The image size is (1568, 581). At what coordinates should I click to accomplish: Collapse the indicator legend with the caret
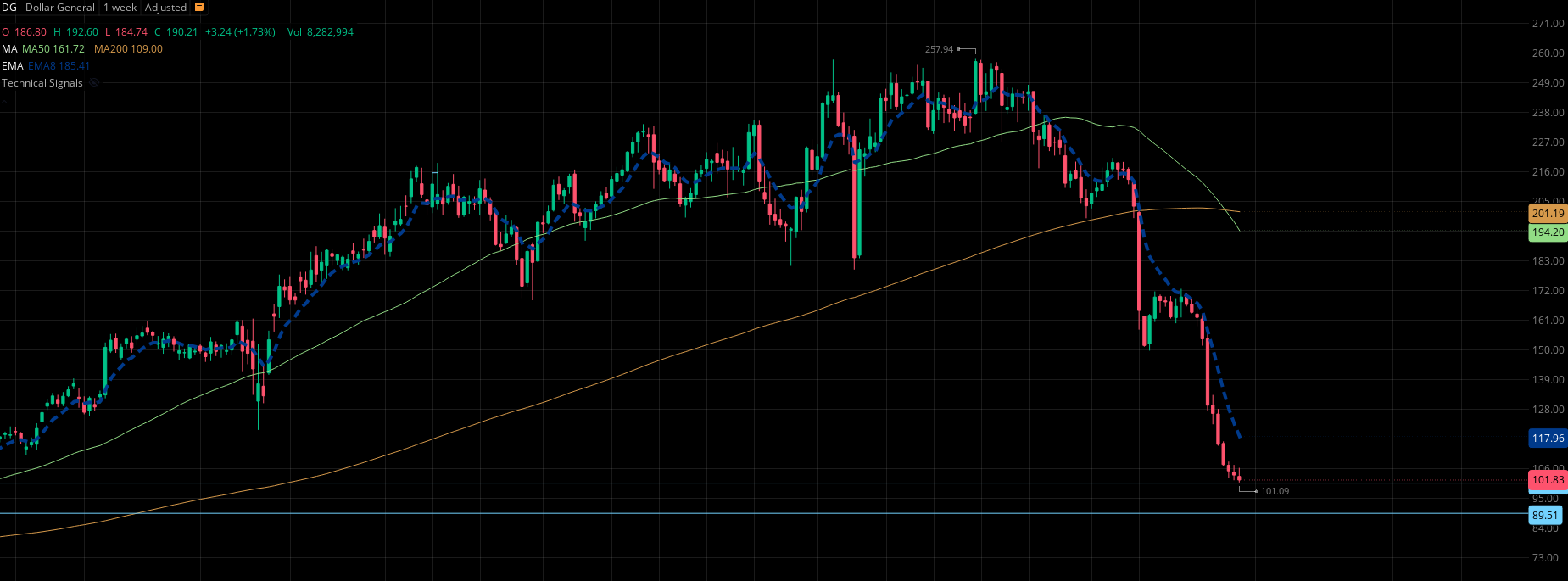[x=3, y=101]
